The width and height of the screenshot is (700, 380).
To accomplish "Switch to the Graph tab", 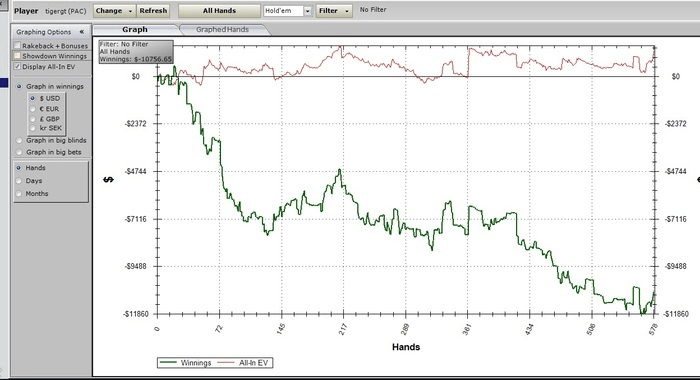I will point(135,29).
